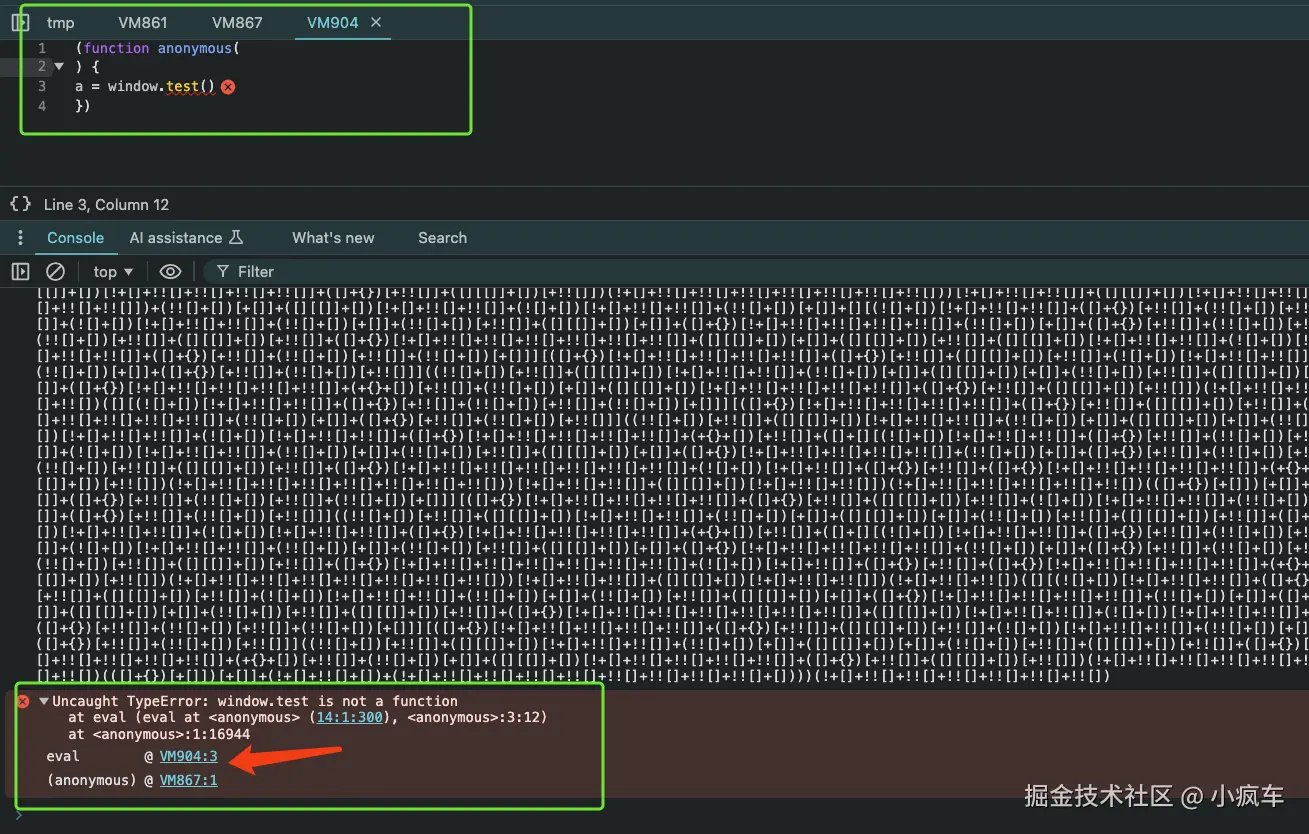Open the tmp file tab
The height and width of the screenshot is (834, 1309).
tap(60, 22)
